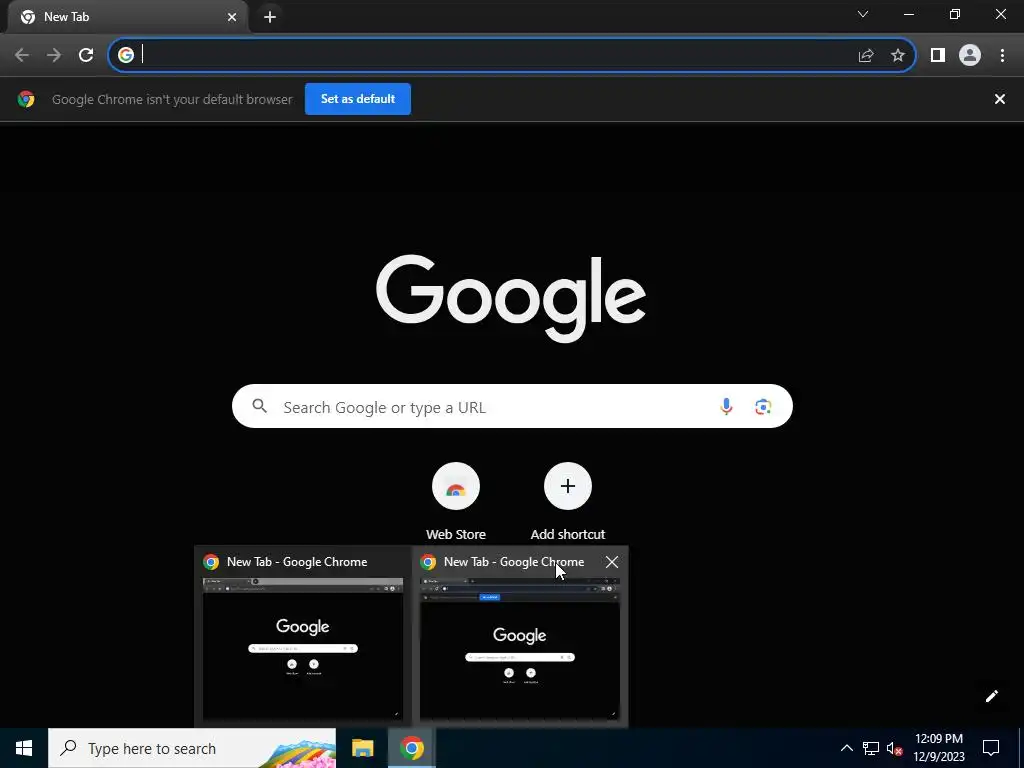Share this page icon in address bar
Image resolution: width=1024 pixels, height=768 pixels.
coord(866,56)
